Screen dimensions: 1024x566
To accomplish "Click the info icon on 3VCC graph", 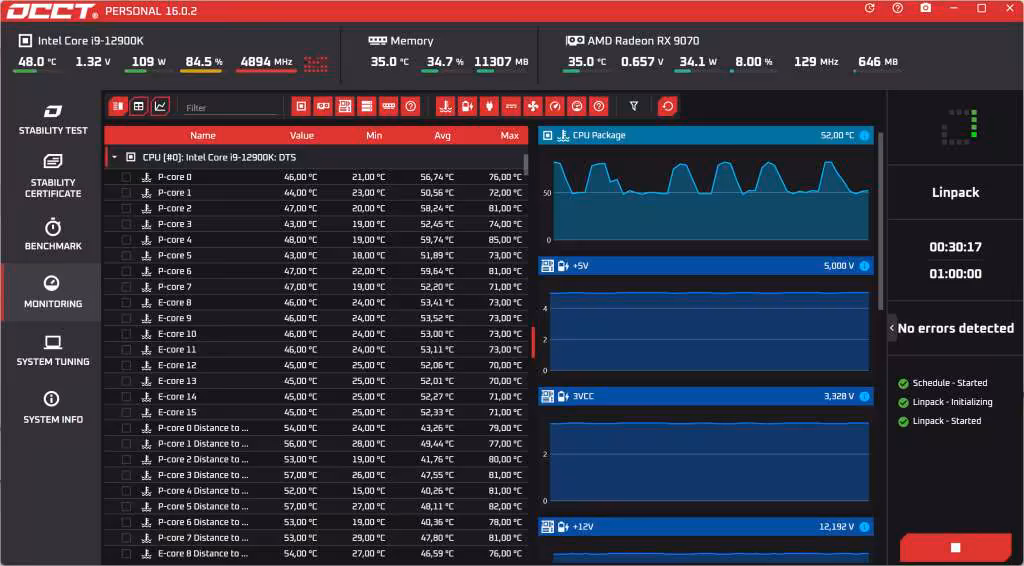I will pos(864,396).
